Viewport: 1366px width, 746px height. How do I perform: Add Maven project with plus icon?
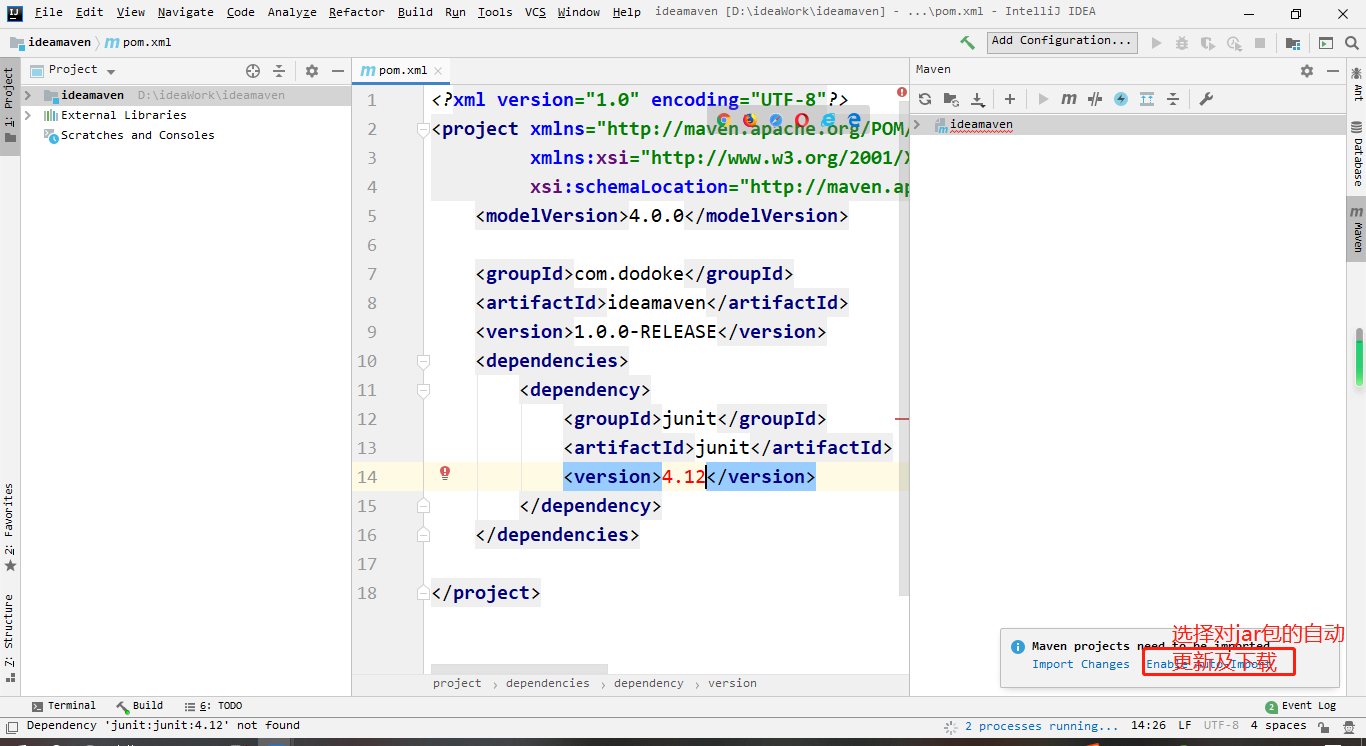(1010, 99)
